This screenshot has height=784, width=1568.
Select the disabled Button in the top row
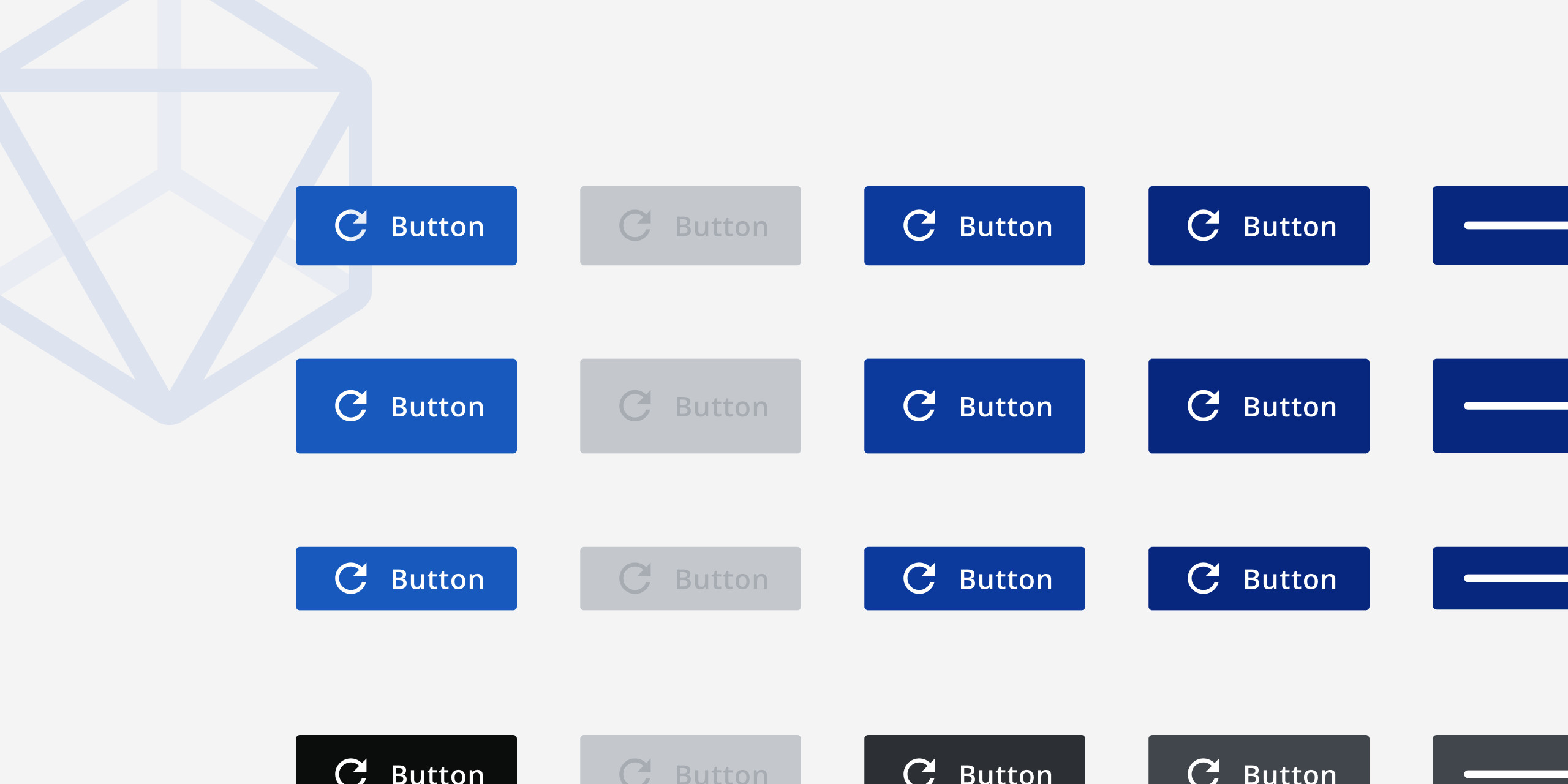tap(690, 225)
